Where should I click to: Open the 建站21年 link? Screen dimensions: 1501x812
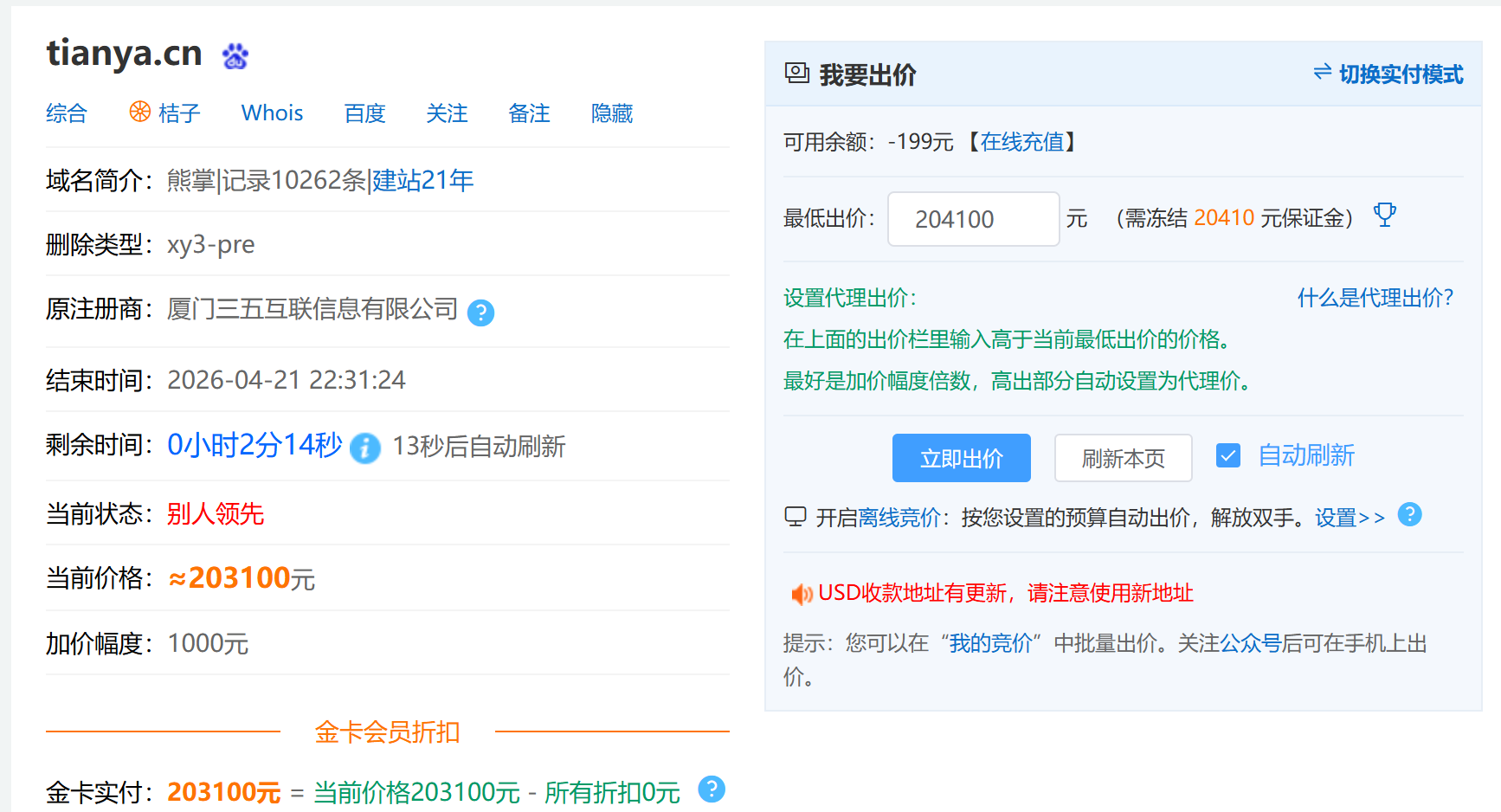point(423,180)
